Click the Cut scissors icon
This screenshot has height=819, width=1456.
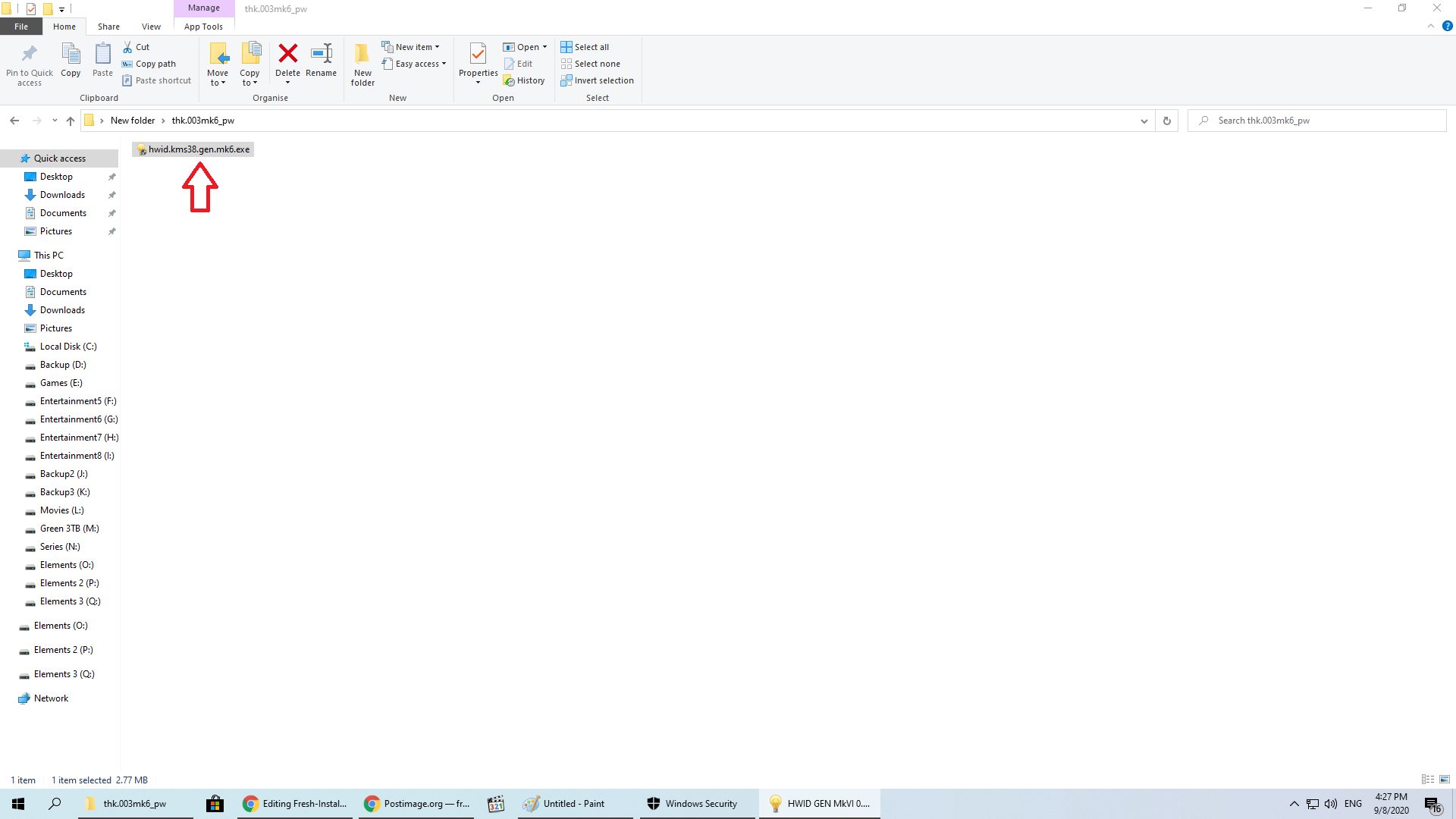(128, 47)
